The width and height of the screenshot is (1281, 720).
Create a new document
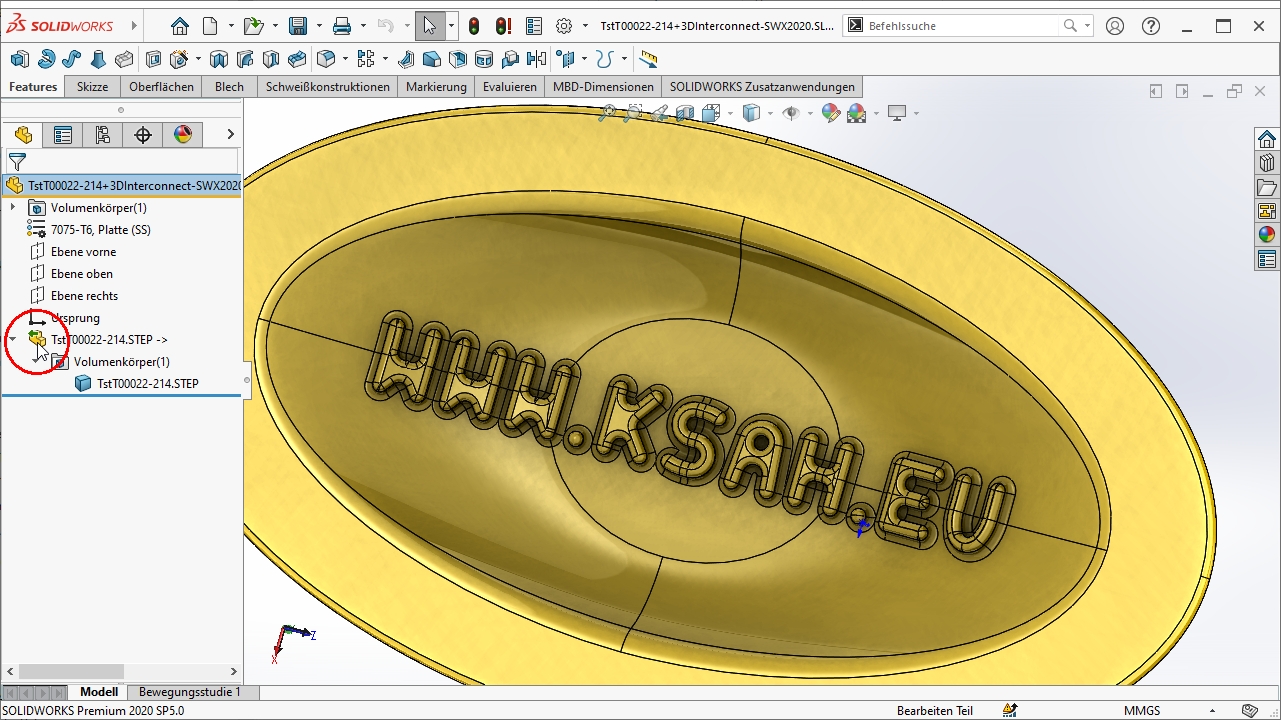[210, 26]
